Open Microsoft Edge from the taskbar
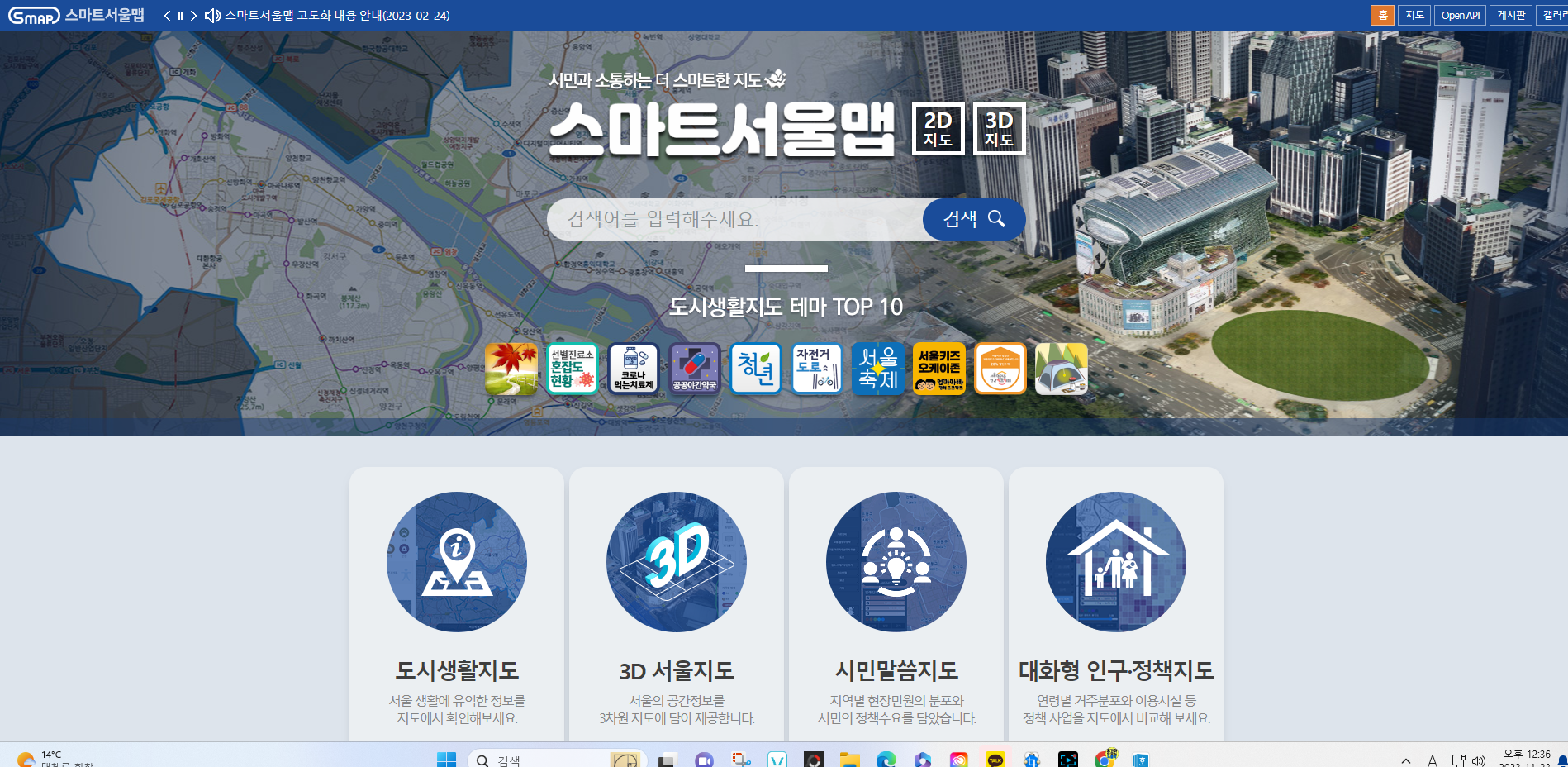This screenshot has height=767, width=1568. tap(886, 760)
